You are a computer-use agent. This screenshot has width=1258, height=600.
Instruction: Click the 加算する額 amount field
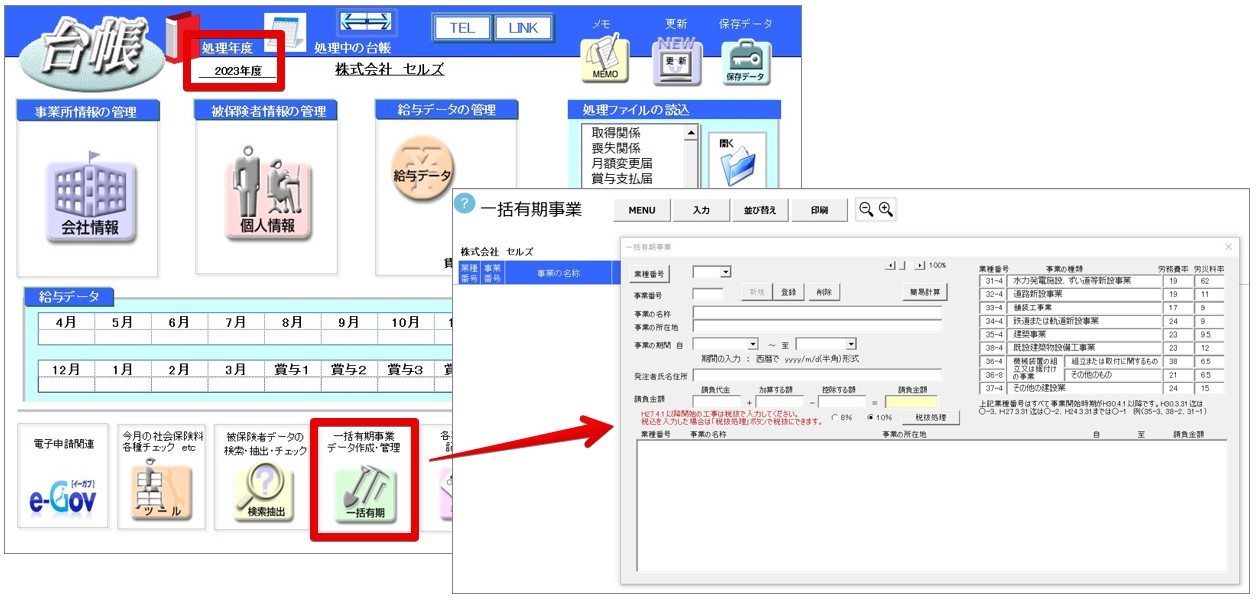point(780,403)
